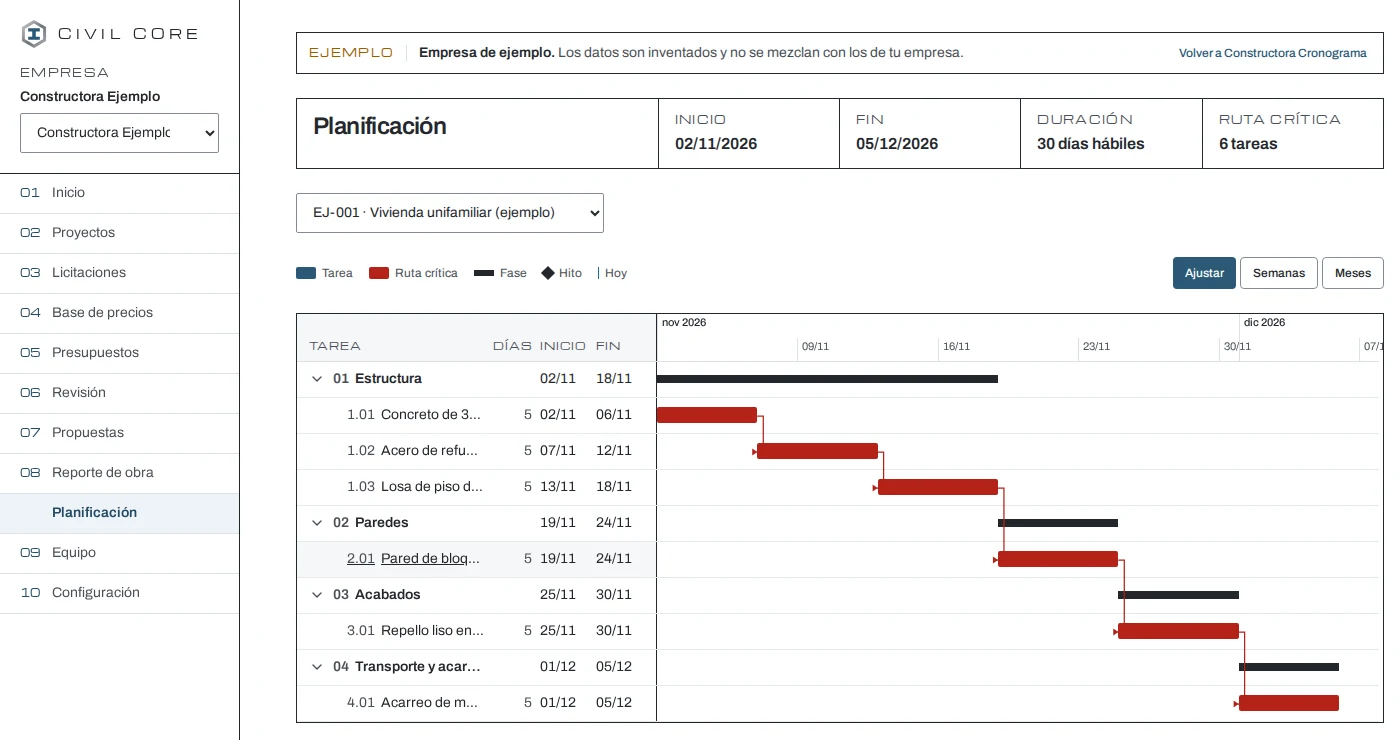Open Proyectos in sidebar

coord(119,233)
